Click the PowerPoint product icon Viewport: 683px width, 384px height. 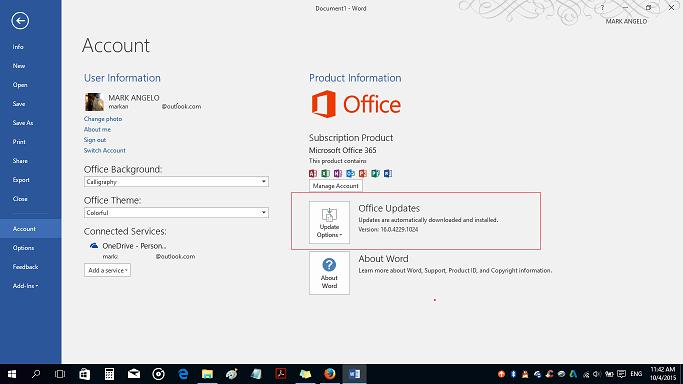point(363,173)
